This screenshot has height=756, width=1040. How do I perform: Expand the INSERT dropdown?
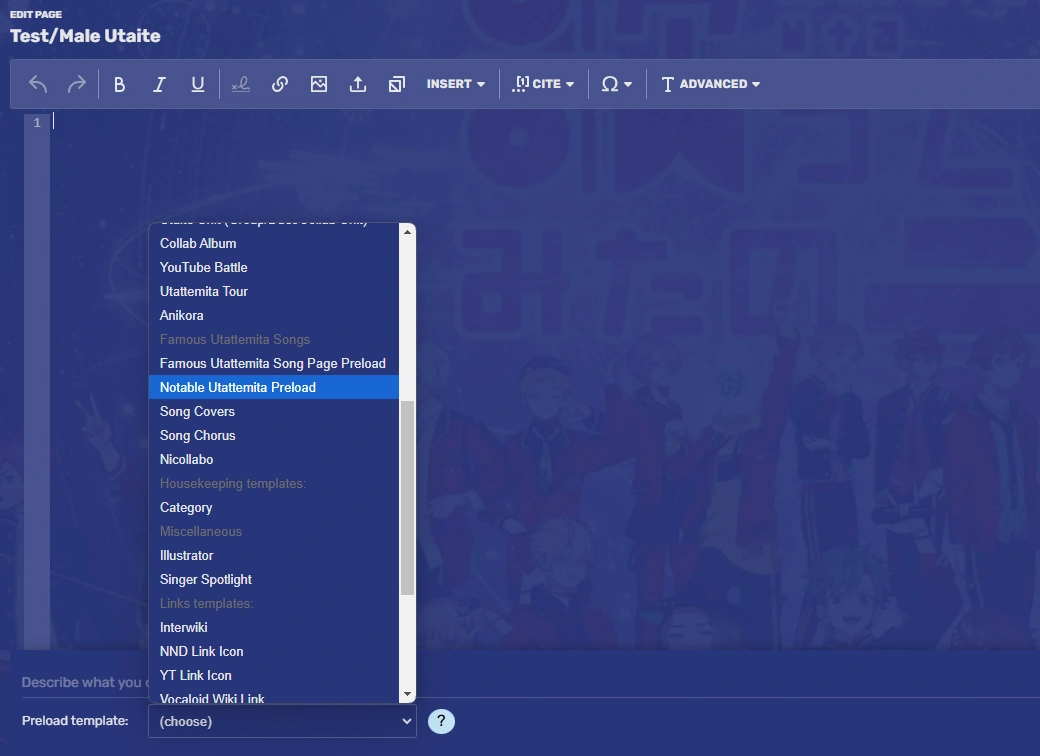pyautogui.click(x=456, y=84)
